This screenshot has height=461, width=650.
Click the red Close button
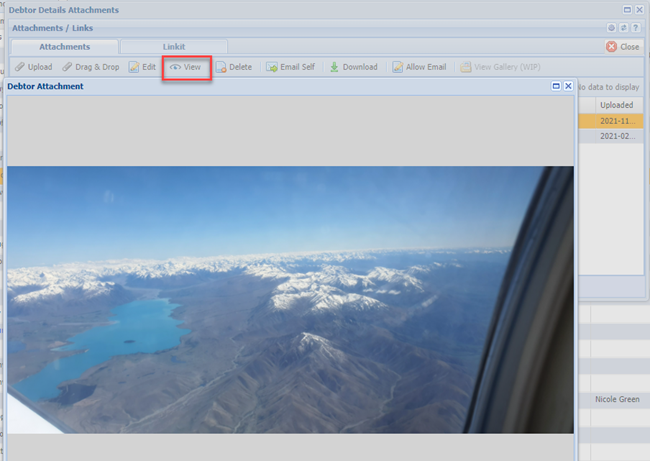pos(622,47)
